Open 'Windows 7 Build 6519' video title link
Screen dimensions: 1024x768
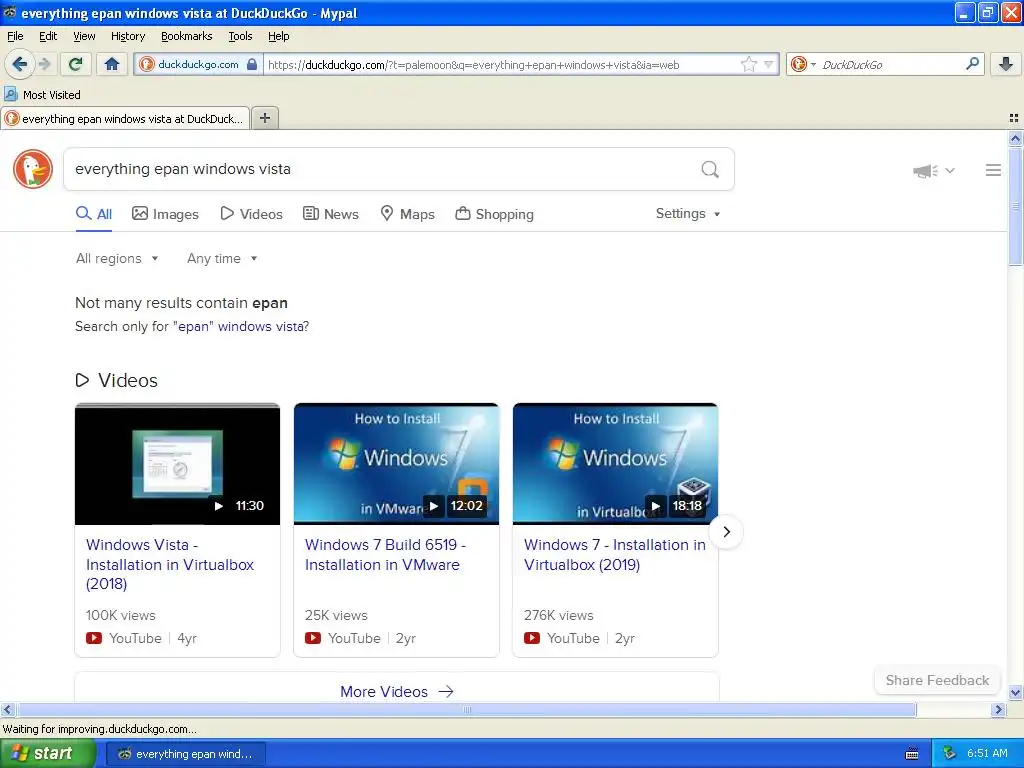coord(385,554)
